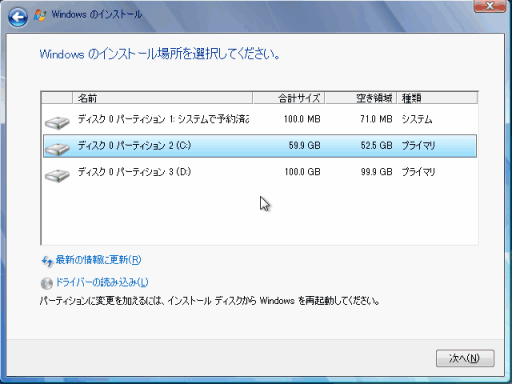Screen dimensions: 512x384
Task: Click the 52.5 GB free space cell
Action: point(376,145)
